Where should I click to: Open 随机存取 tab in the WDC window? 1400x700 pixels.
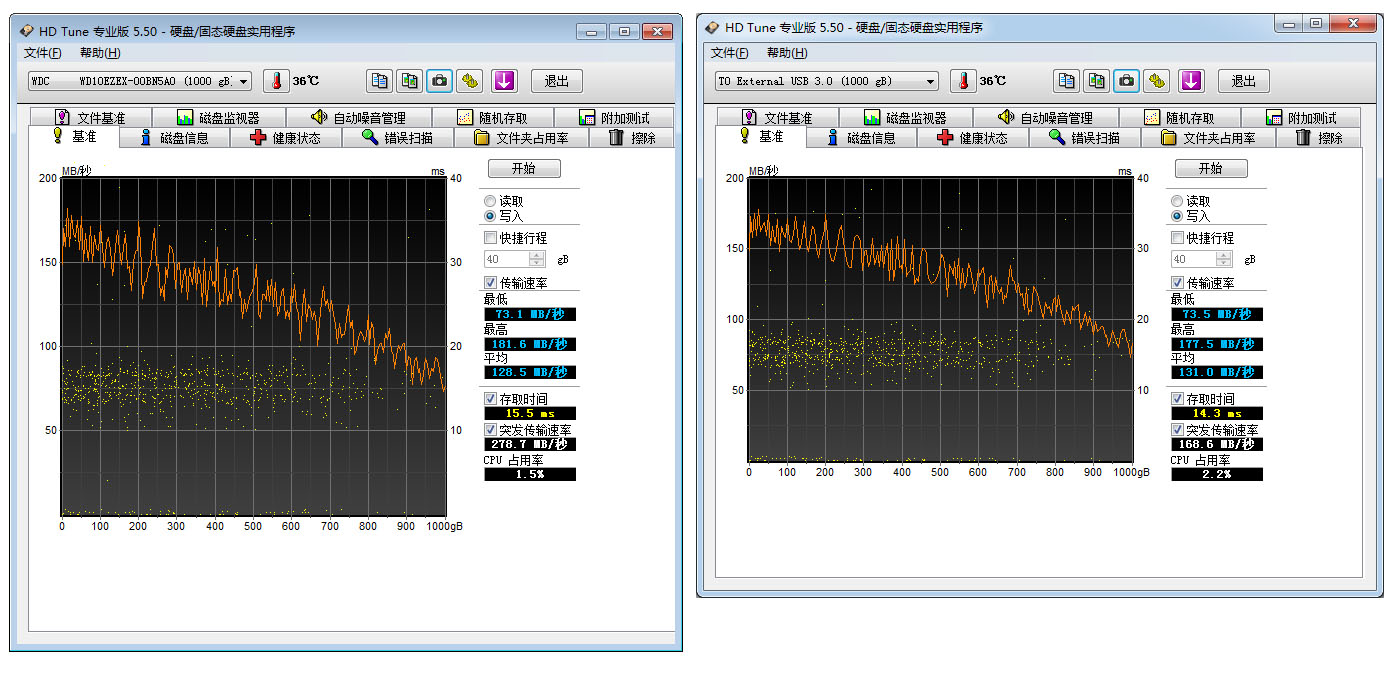[492, 118]
